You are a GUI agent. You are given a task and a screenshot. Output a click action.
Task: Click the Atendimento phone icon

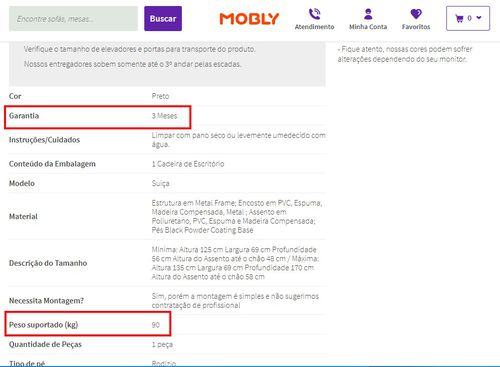[314, 14]
